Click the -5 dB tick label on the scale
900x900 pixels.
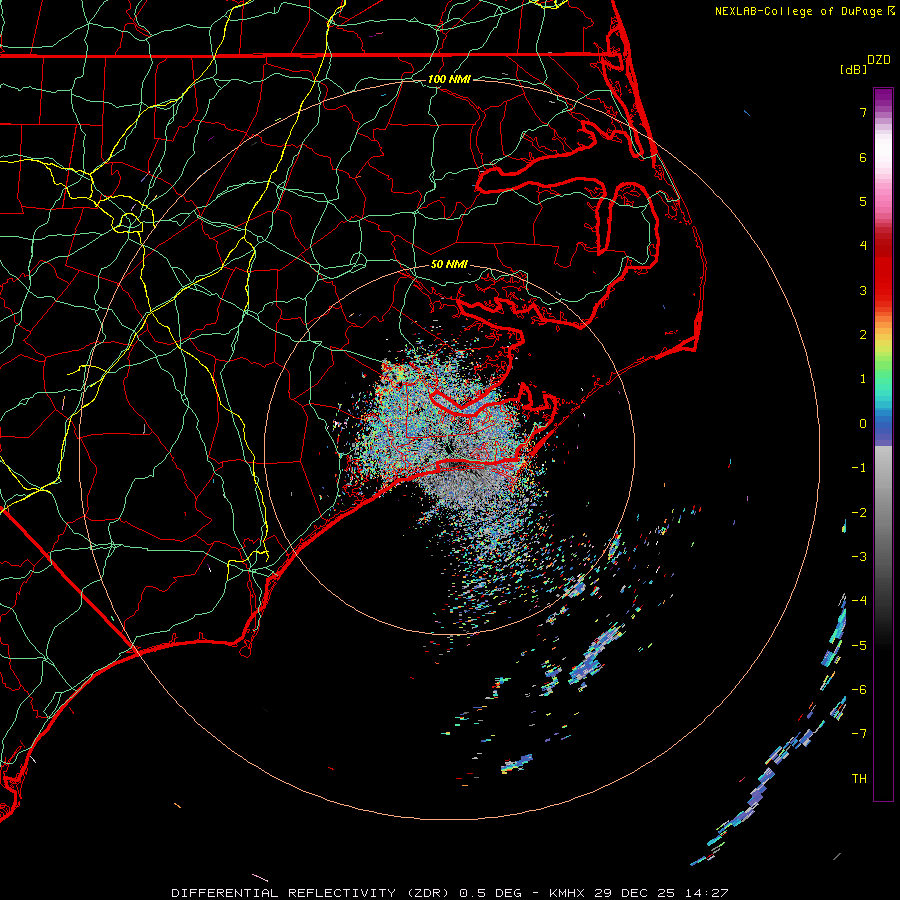tap(859, 646)
